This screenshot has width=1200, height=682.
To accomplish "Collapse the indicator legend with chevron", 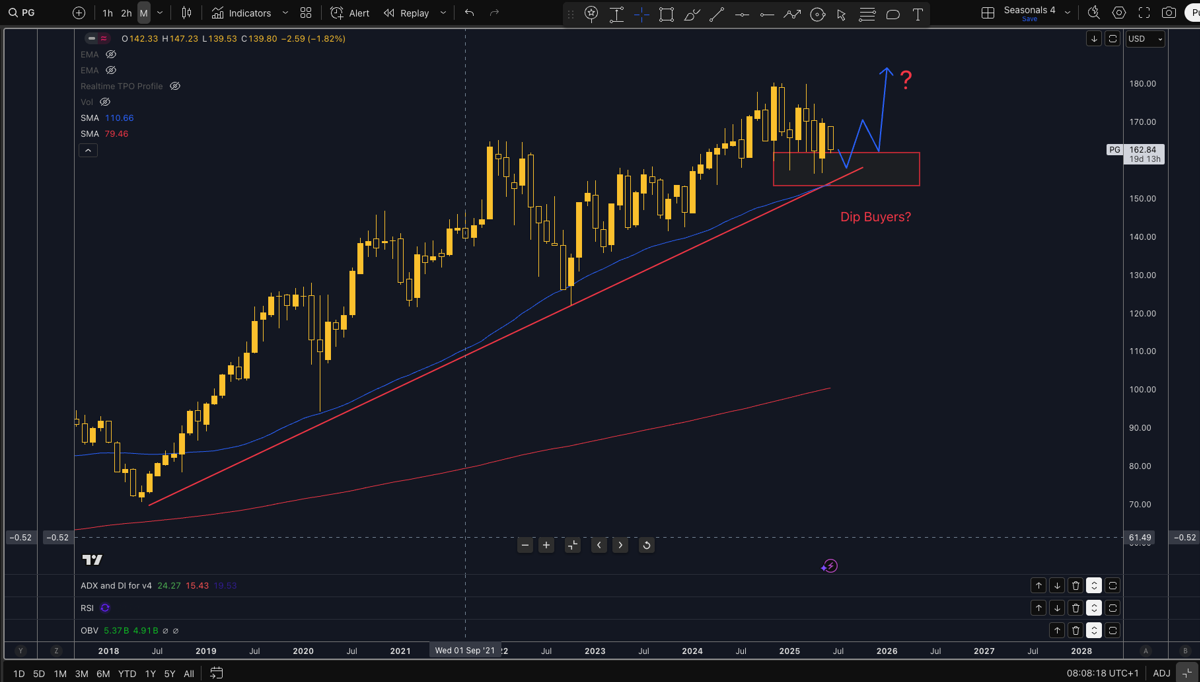I will [88, 150].
